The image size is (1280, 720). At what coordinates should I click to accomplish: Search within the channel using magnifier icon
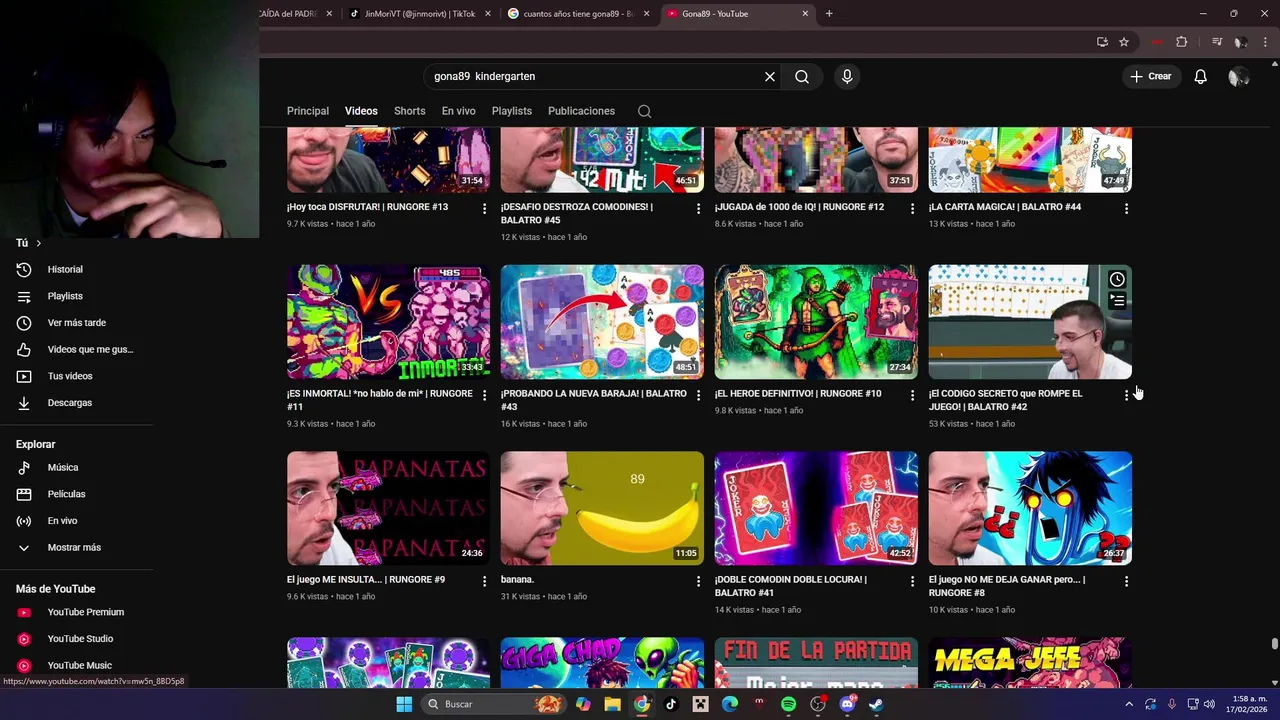pyautogui.click(x=644, y=111)
